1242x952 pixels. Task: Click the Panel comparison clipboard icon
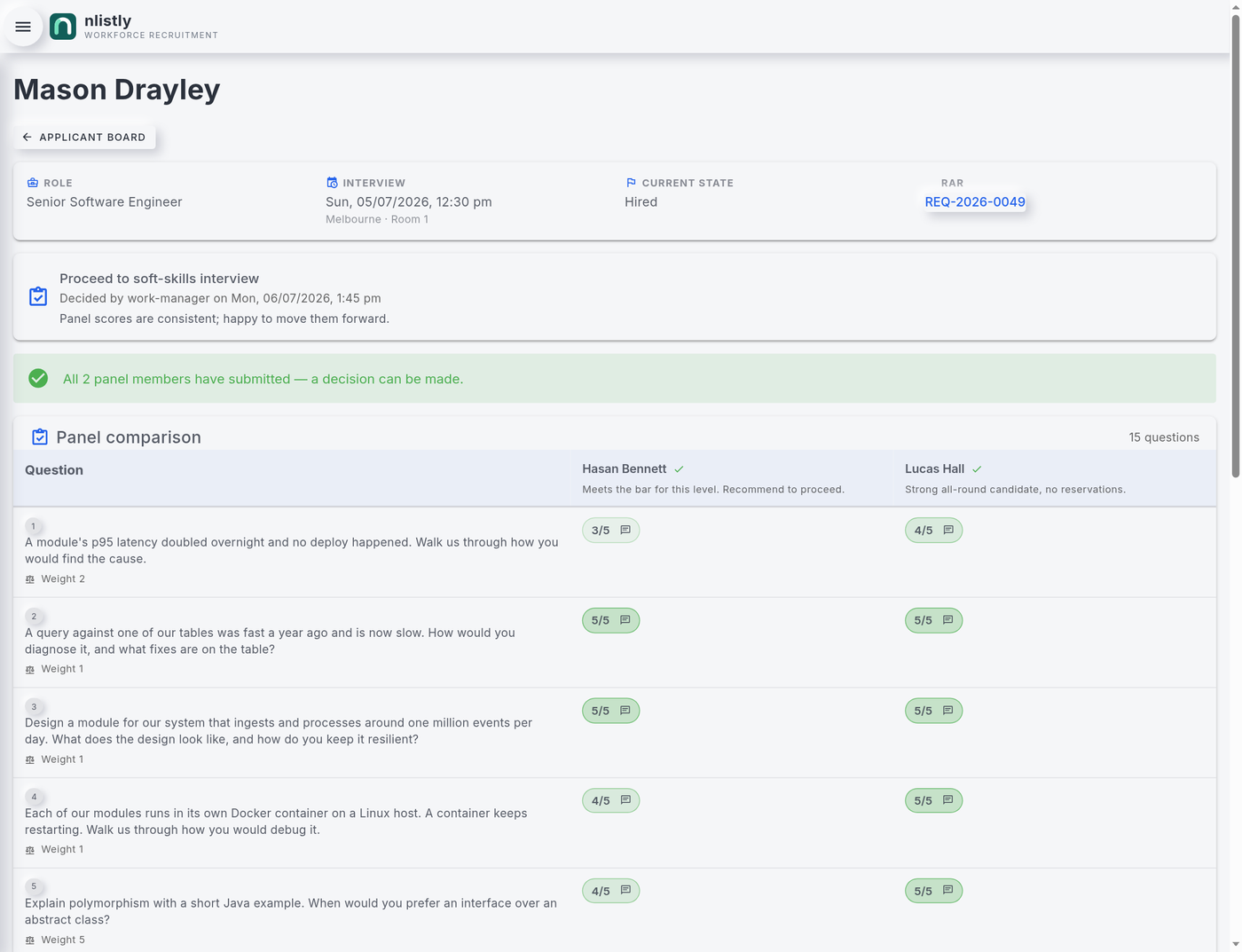coord(40,437)
